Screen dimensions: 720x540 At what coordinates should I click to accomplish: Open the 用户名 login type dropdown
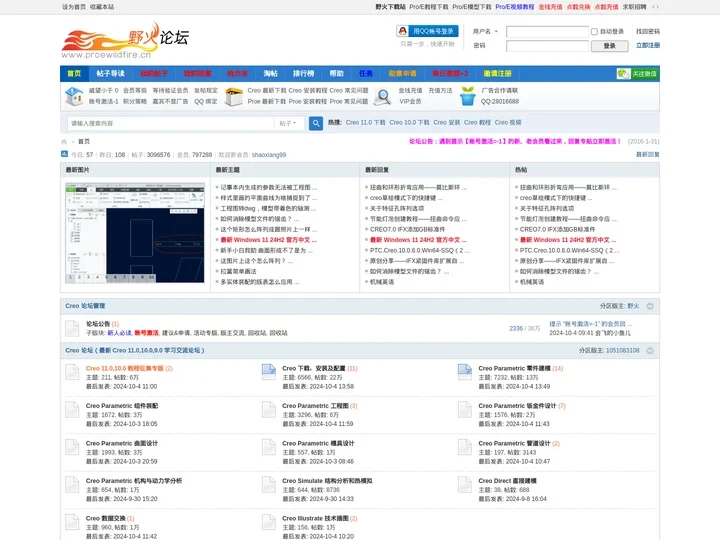(x=485, y=32)
